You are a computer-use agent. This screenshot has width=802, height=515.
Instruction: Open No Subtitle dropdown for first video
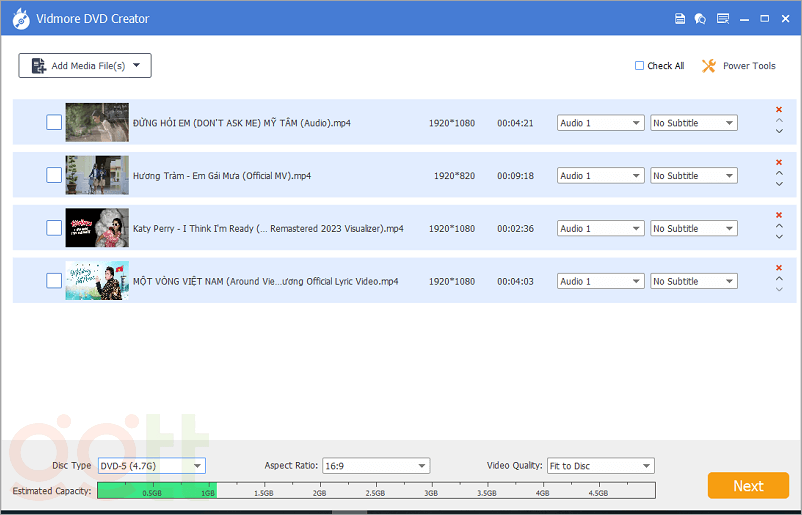(x=693, y=123)
